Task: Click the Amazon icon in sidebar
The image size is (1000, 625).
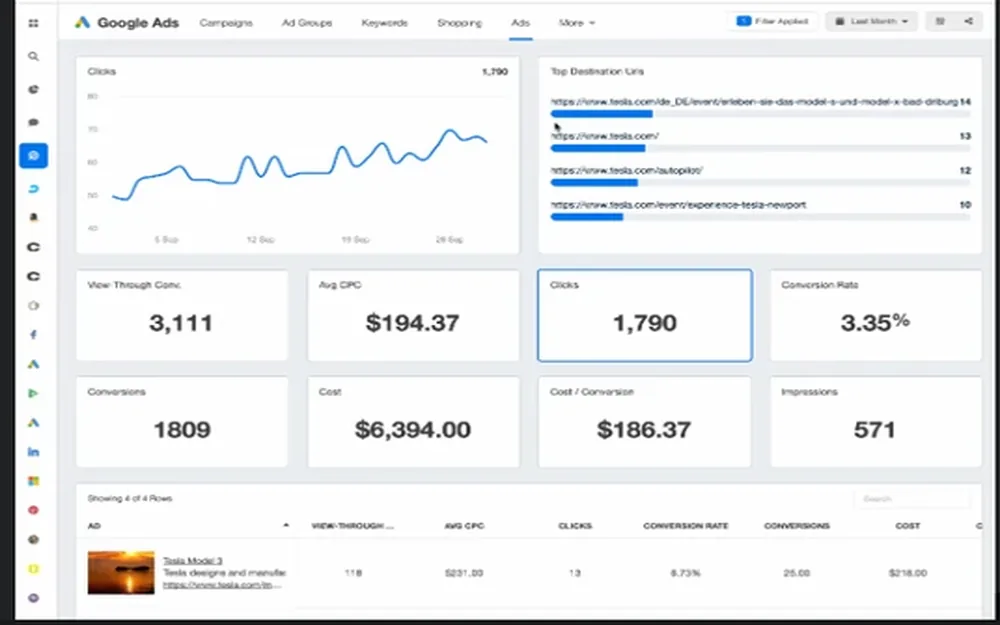Action: click(33, 217)
